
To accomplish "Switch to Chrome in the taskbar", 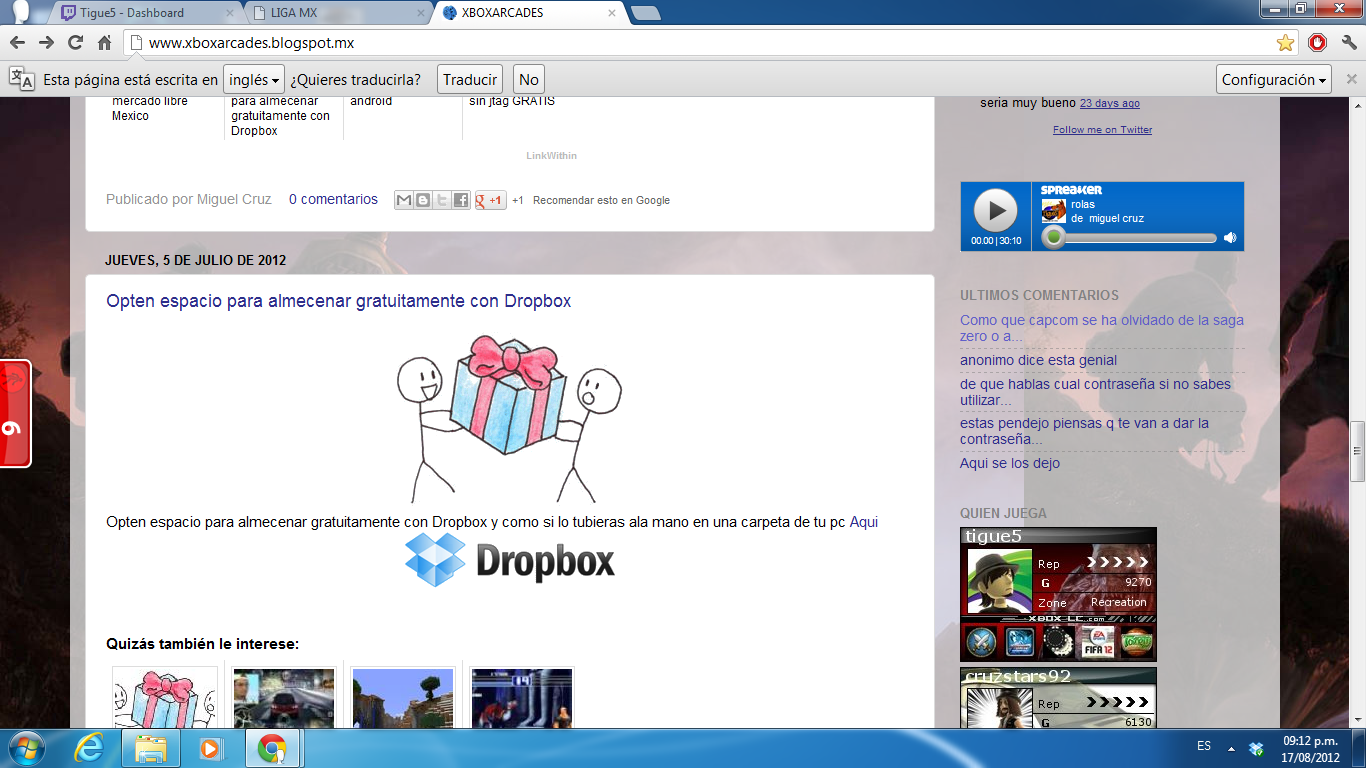I will point(272,748).
